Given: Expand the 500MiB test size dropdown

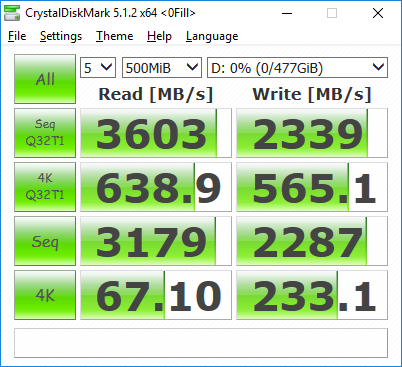Looking at the screenshot, I should 162,68.
